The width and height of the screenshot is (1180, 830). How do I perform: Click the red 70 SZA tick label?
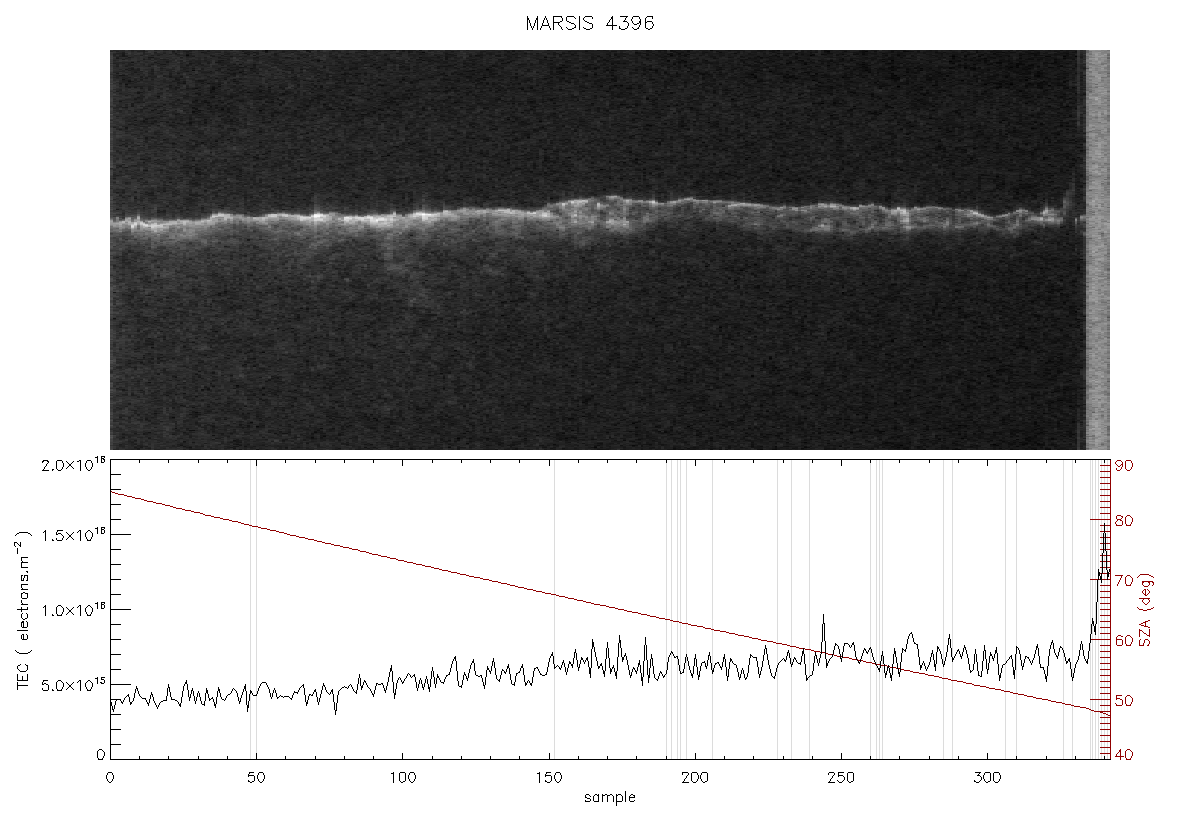(x=1124, y=580)
